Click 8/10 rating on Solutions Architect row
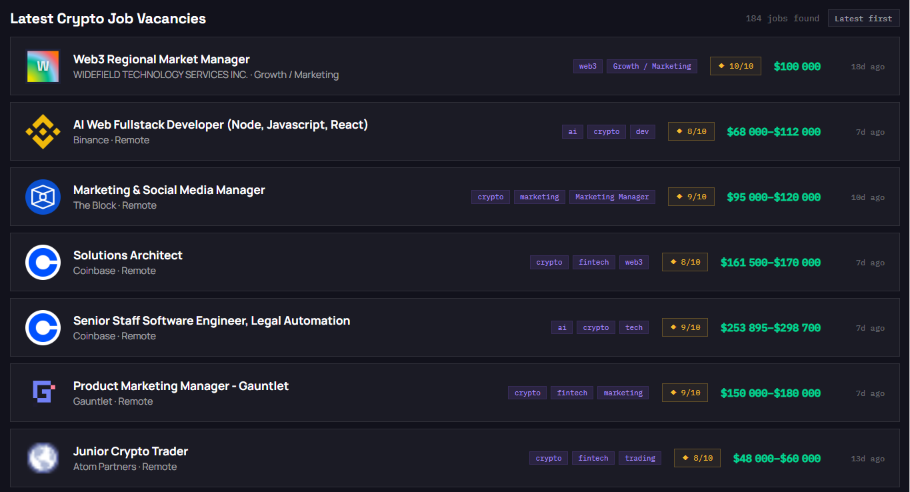The image size is (910, 492). 685,262
